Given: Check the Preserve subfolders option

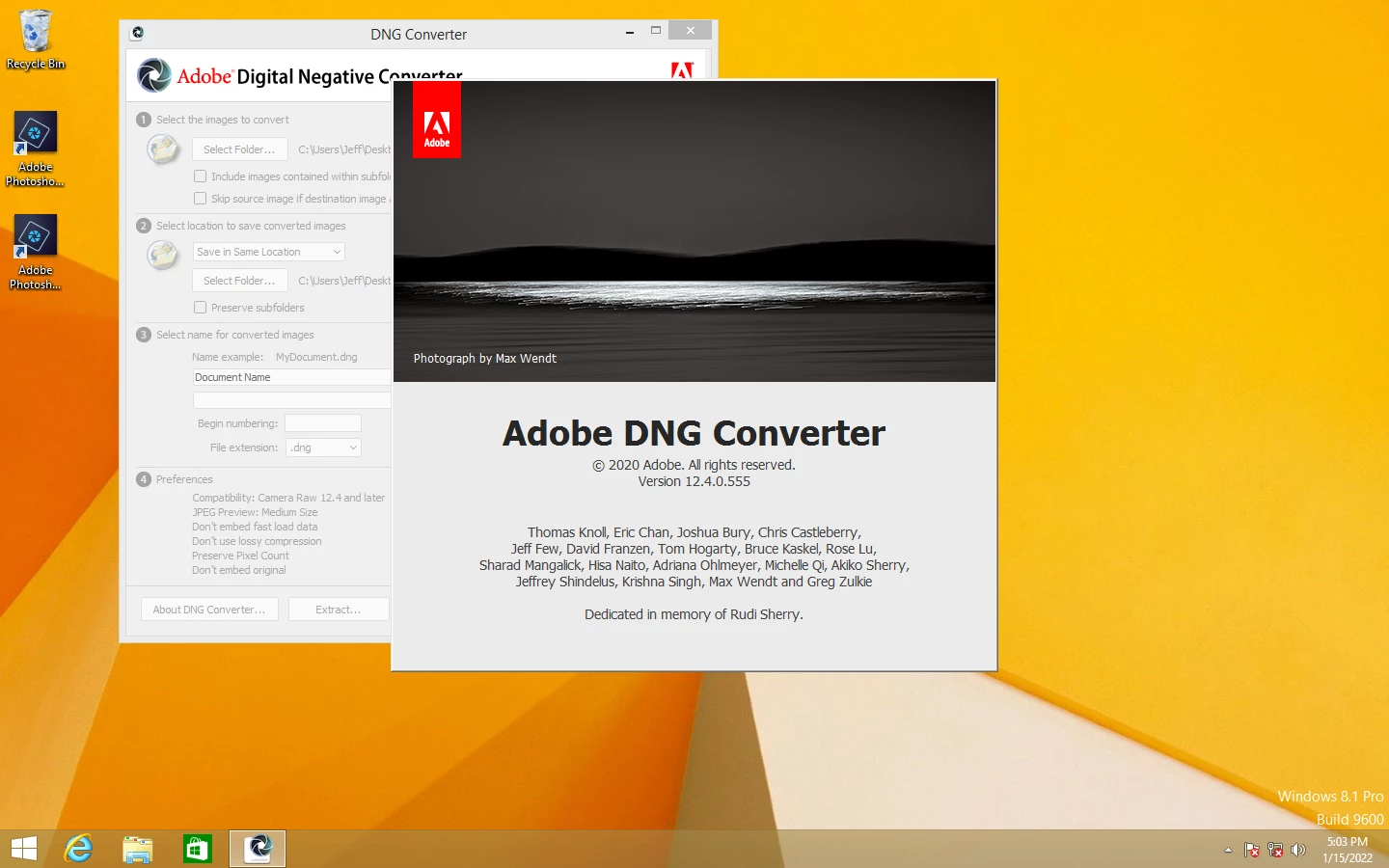Looking at the screenshot, I should click(200, 308).
